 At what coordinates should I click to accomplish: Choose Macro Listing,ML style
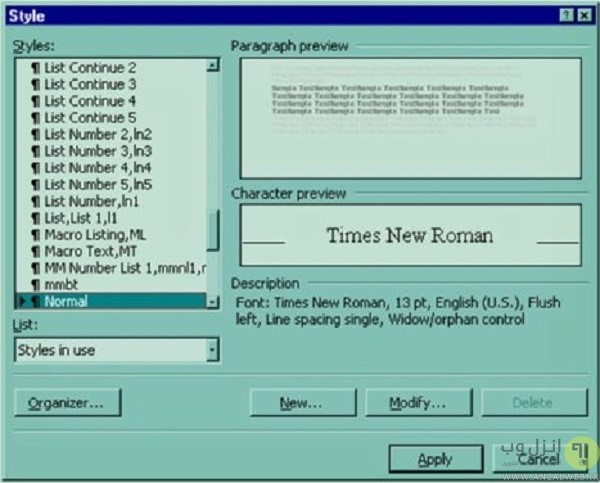click(96, 234)
